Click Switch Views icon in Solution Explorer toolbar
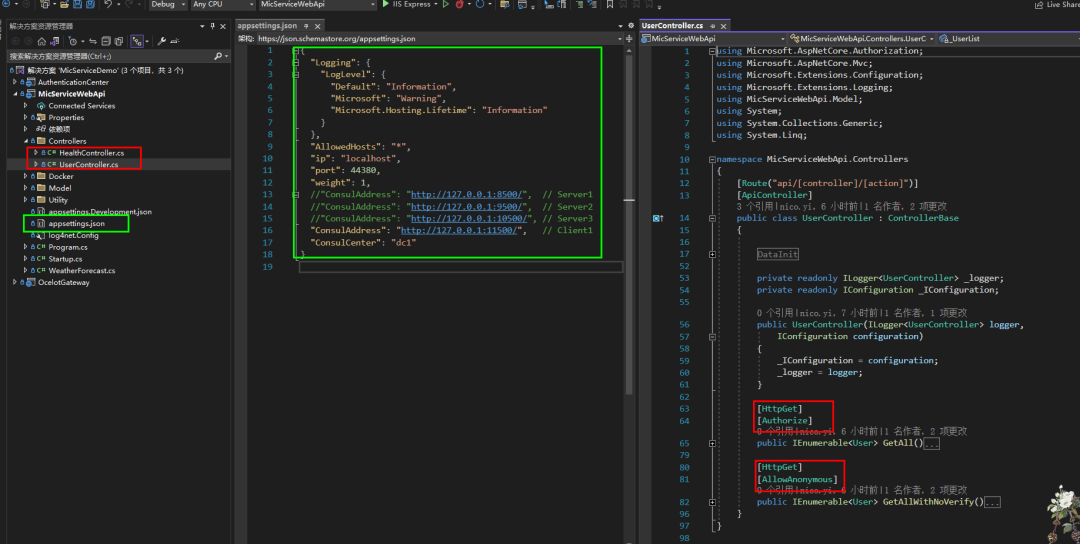This screenshot has width=1080, height=544. pyautogui.click(x=54, y=41)
